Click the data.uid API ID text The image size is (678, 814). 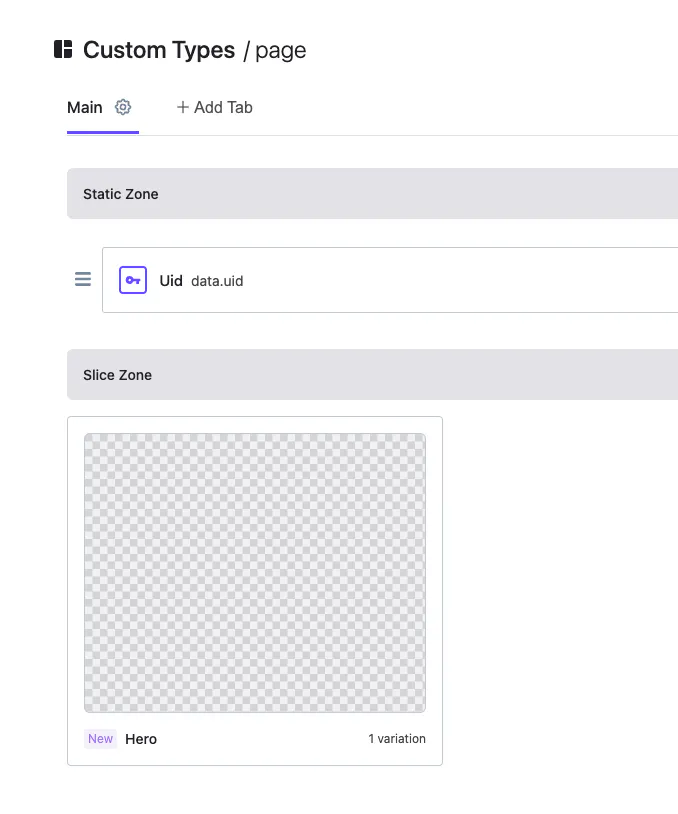pos(217,281)
